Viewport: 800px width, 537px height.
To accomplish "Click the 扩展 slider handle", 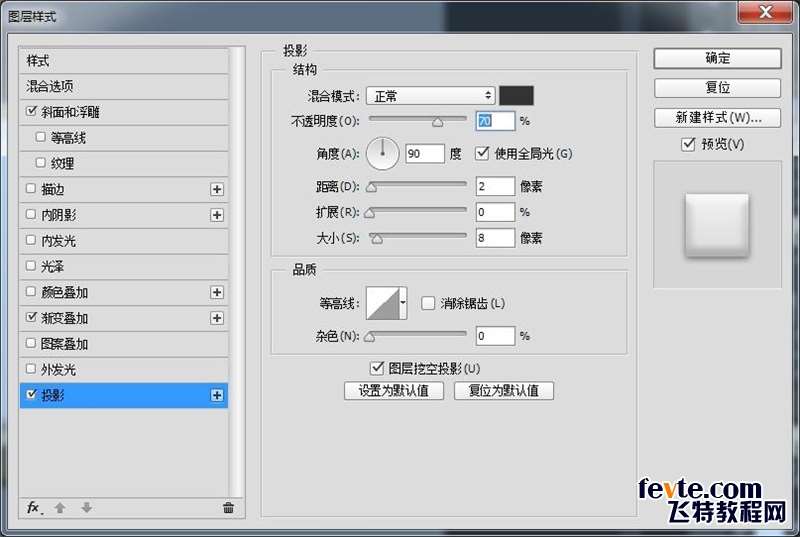I will pos(369,213).
